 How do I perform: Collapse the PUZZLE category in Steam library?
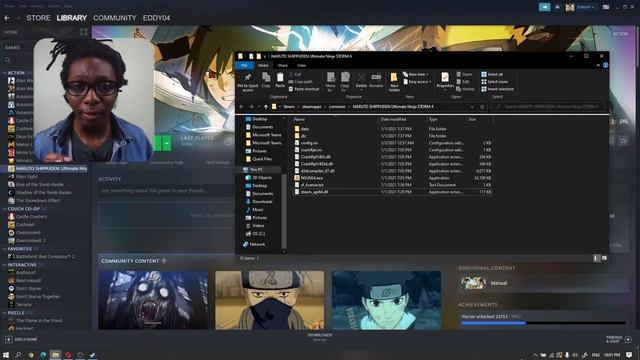4,313
